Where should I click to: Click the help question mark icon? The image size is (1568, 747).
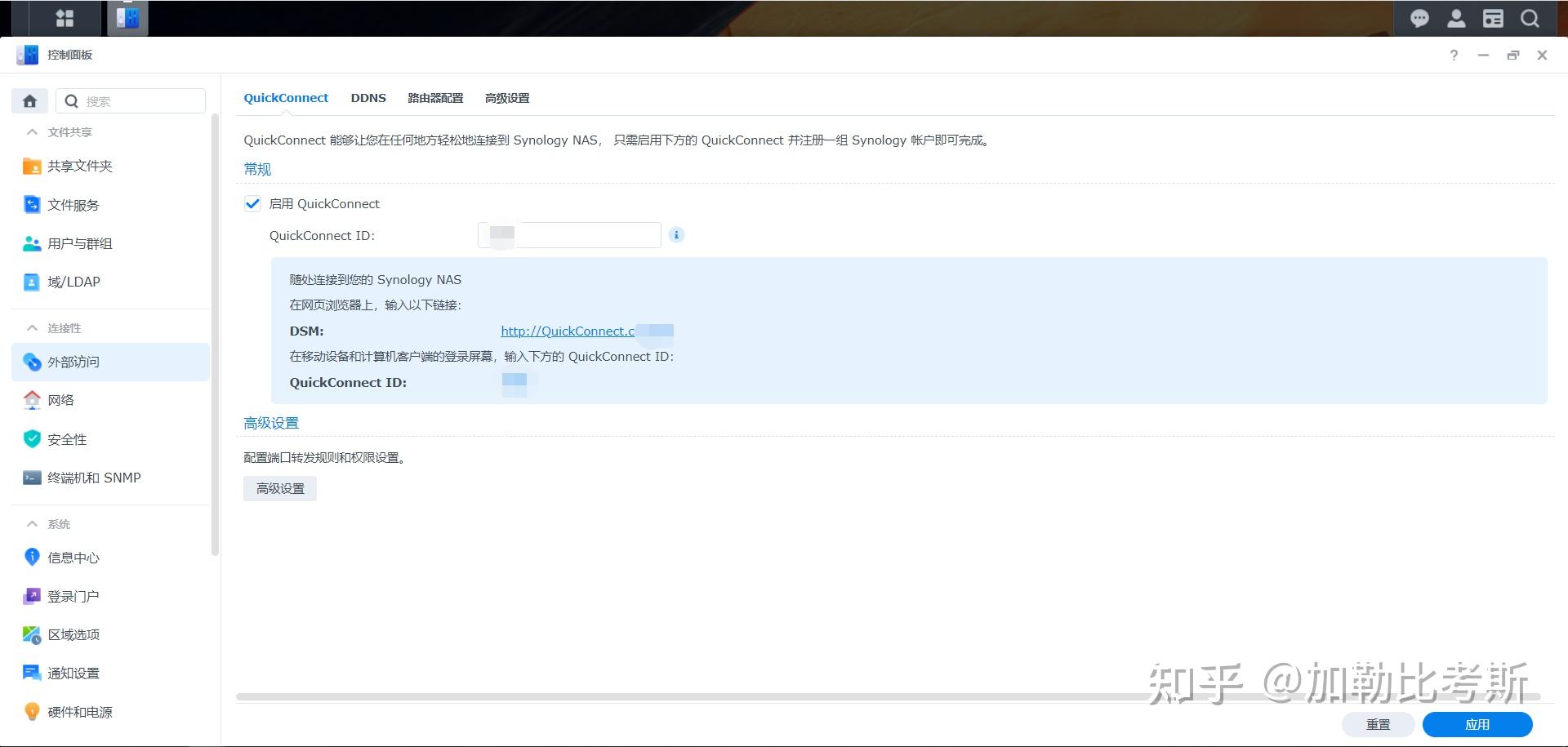(x=1454, y=55)
